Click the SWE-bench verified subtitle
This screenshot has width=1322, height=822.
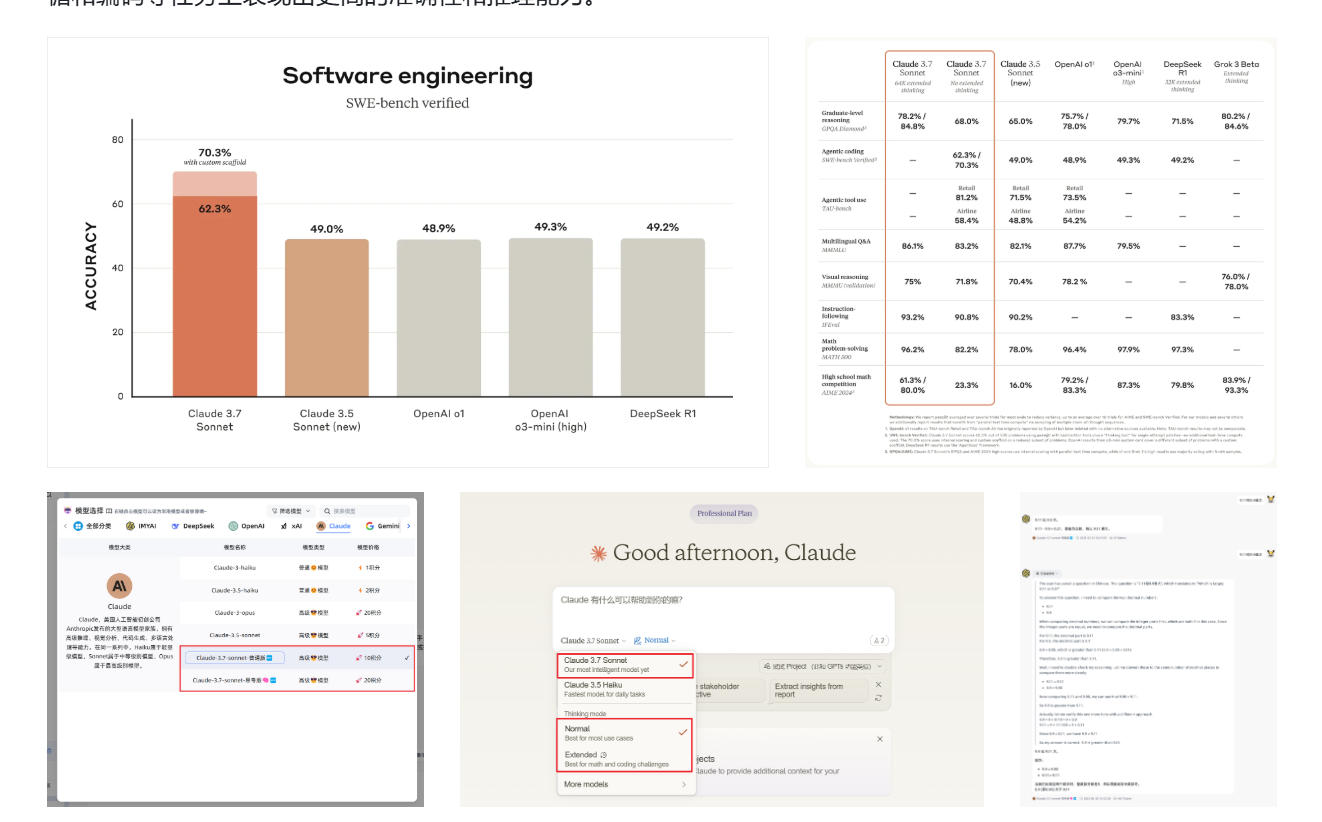point(408,103)
